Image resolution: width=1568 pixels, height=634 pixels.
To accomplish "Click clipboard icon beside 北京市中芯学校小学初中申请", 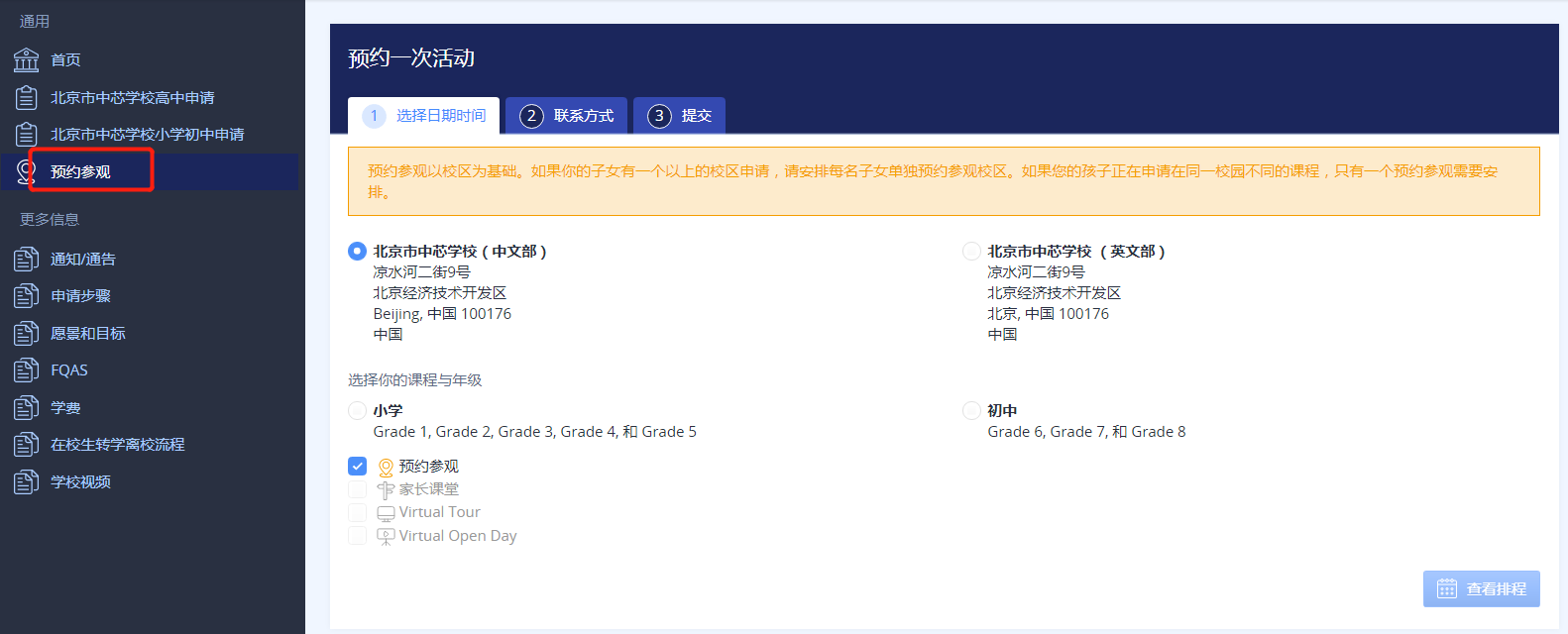I will [x=26, y=135].
